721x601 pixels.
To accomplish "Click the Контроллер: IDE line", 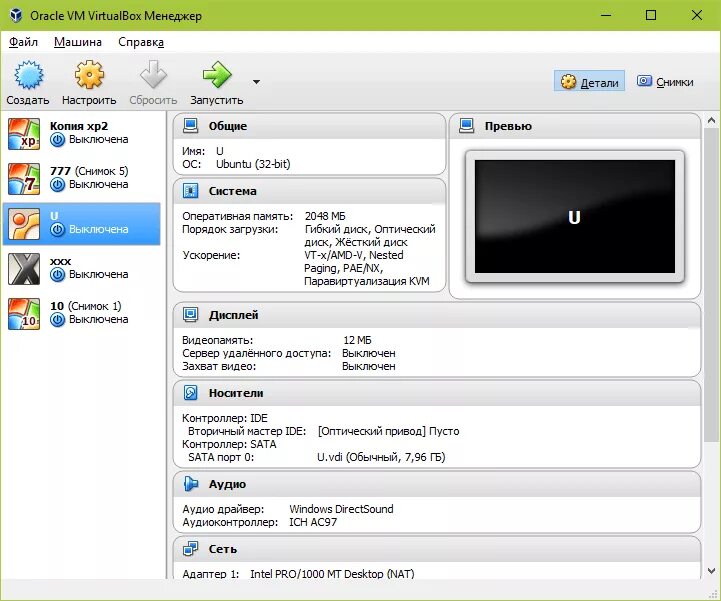I will (x=225, y=418).
